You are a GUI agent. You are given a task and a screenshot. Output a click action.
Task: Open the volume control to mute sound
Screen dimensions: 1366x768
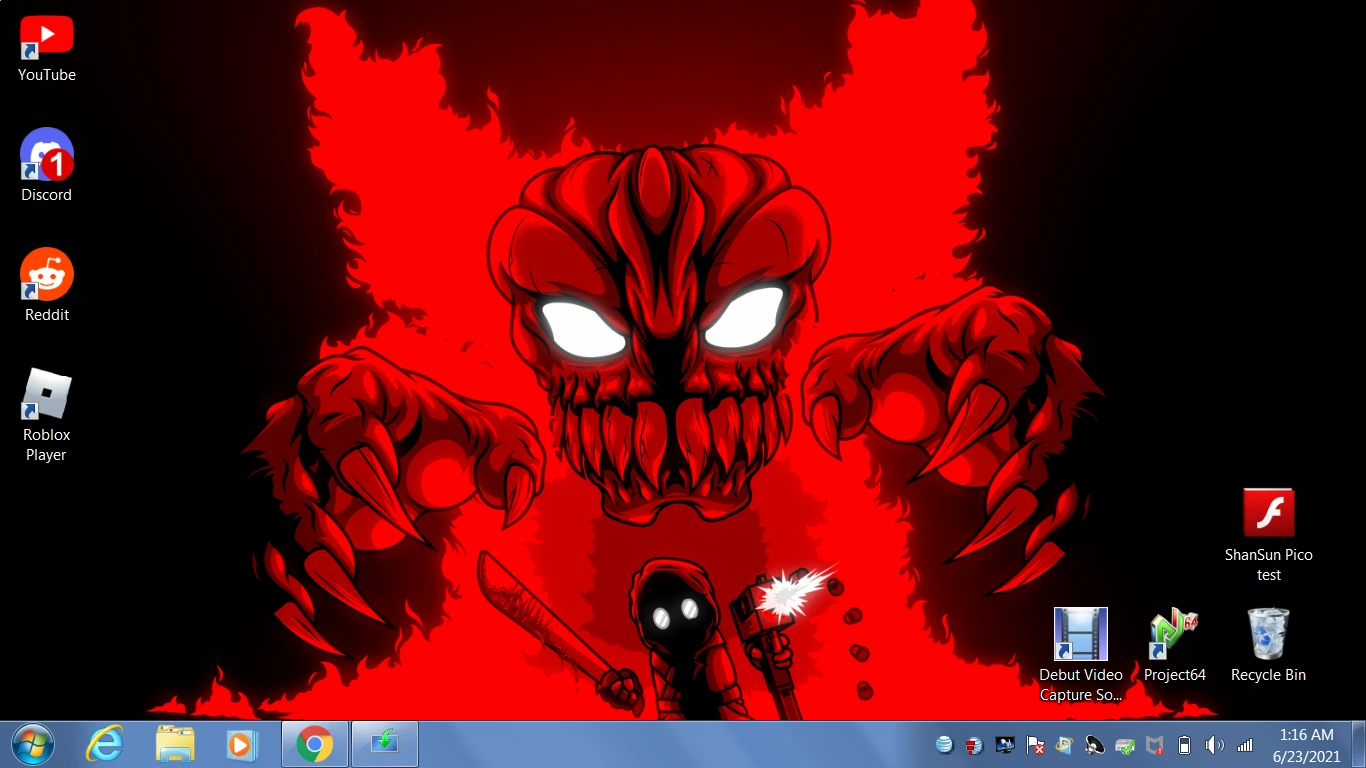tap(1214, 746)
